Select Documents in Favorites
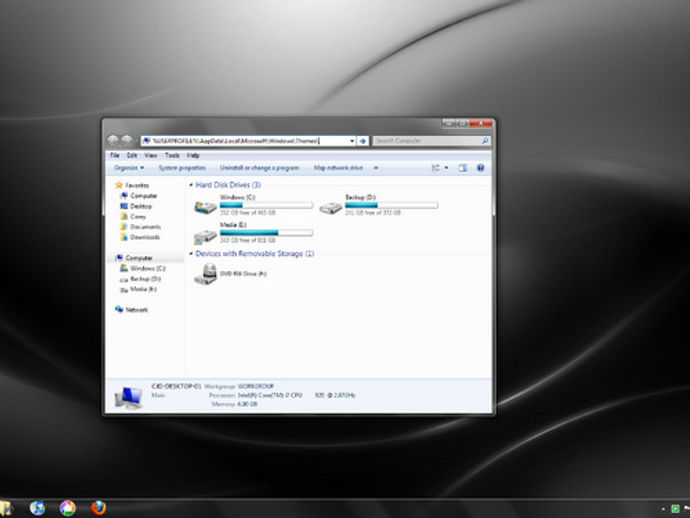Screen dimensions: 690x518 (145, 227)
